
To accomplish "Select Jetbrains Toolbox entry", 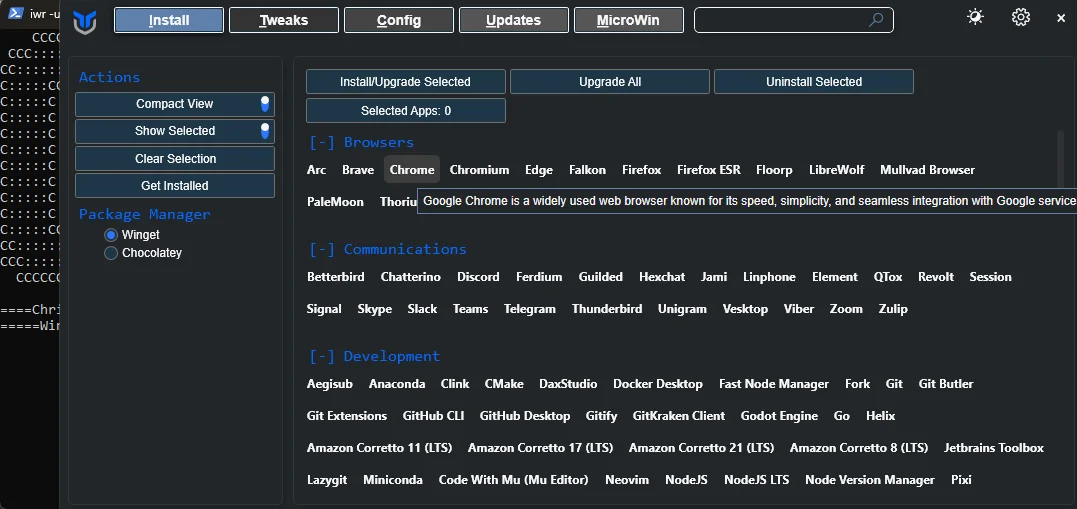I will (x=994, y=448).
